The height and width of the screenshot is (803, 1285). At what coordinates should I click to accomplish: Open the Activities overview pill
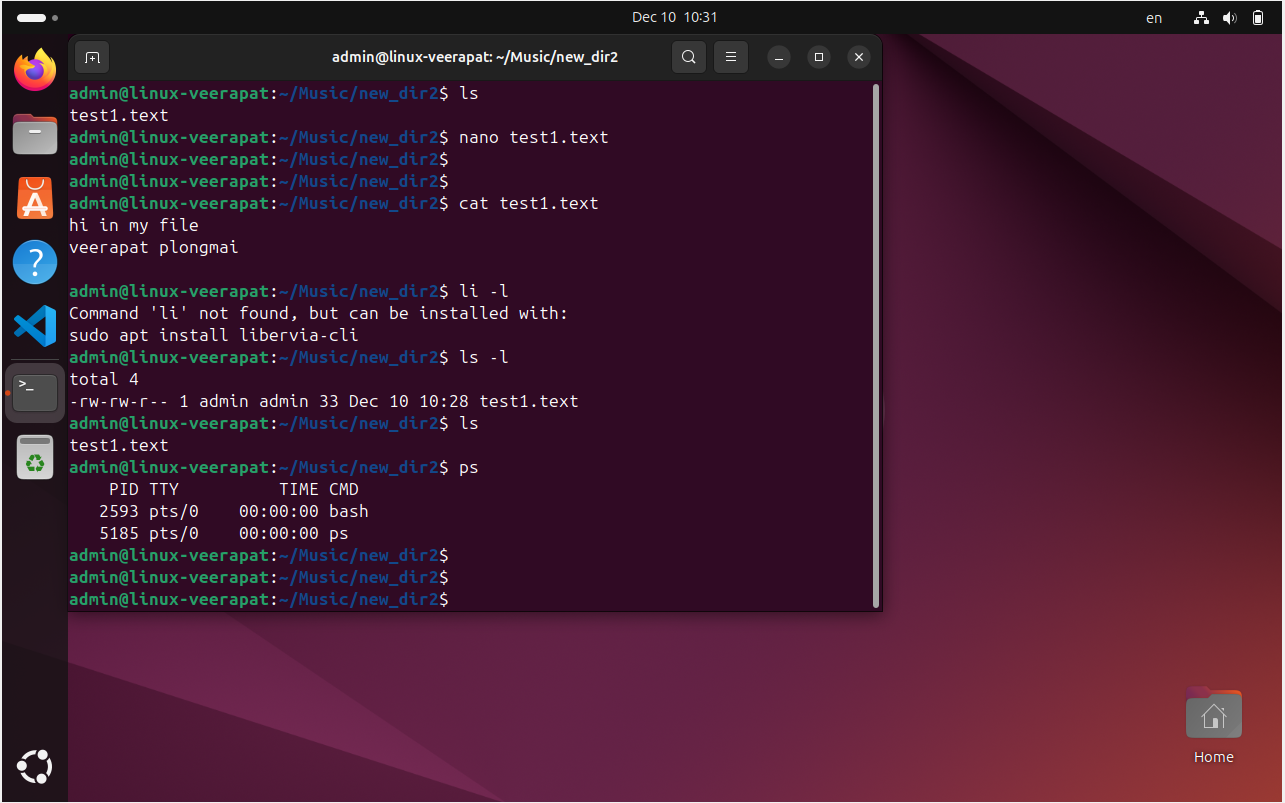(x=38, y=17)
